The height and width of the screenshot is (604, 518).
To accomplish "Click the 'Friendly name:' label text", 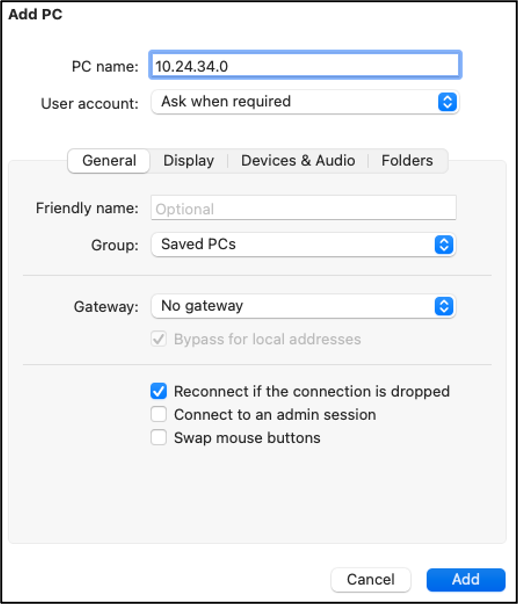I will [87, 208].
